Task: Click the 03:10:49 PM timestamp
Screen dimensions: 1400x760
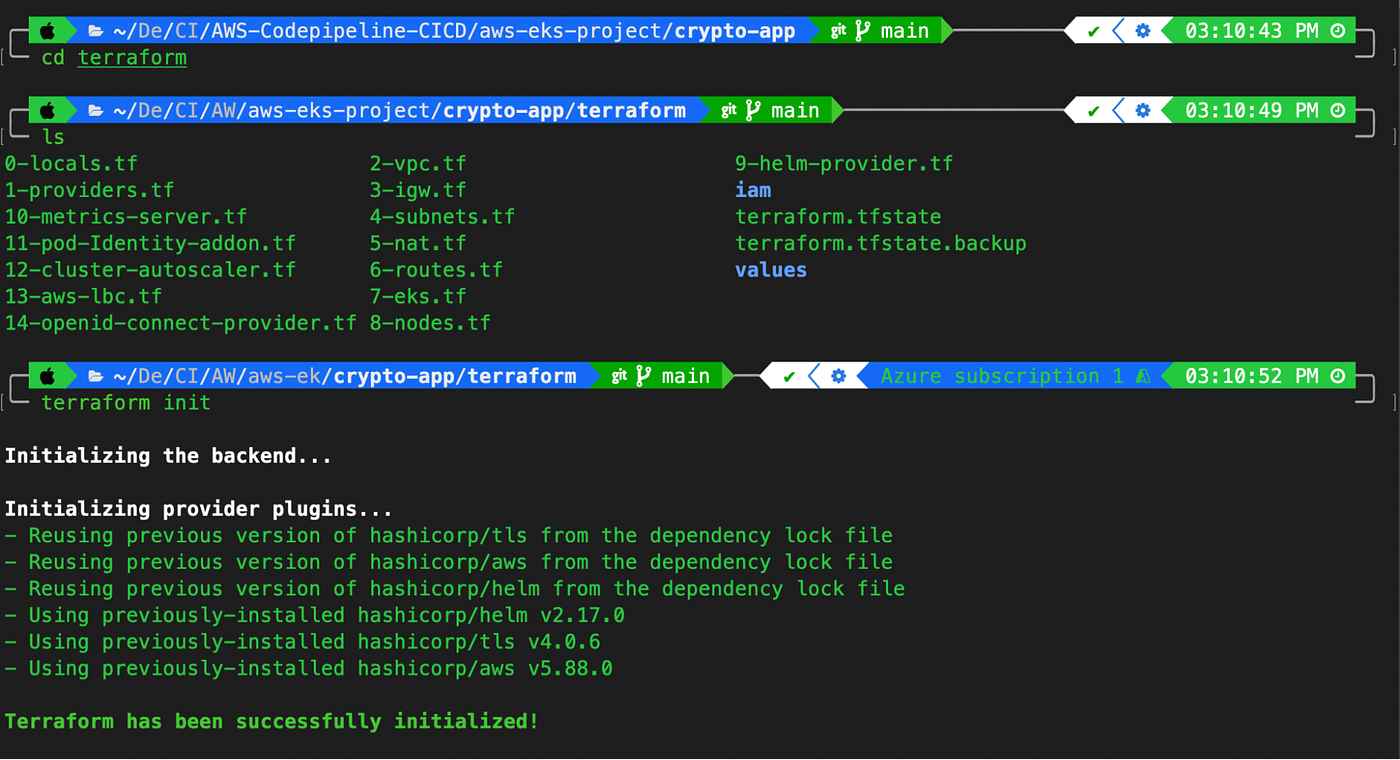Action: 1252,111
